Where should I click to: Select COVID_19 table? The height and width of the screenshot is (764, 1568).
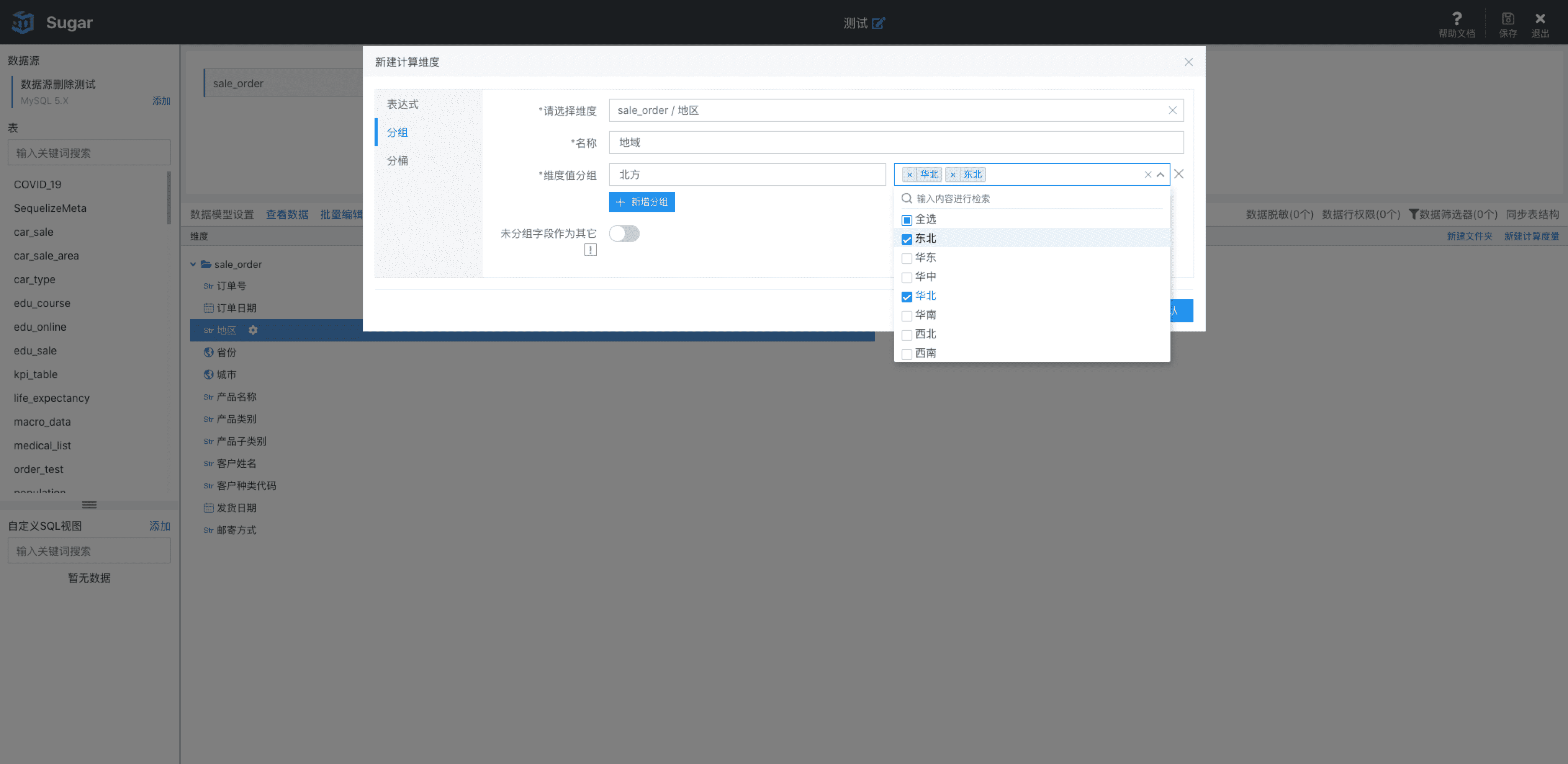tap(38, 184)
